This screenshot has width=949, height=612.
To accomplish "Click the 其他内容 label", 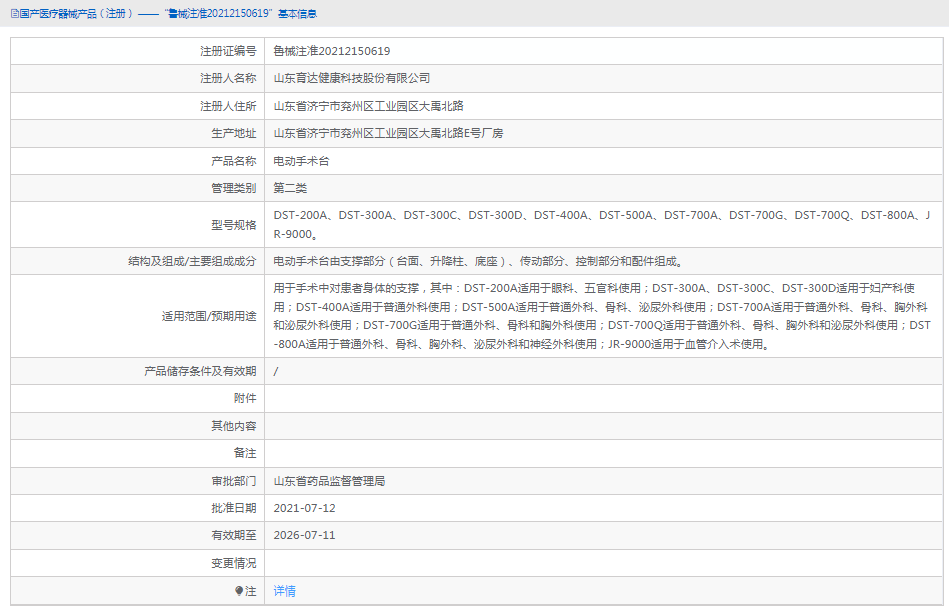I will click(x=234, y=426).
